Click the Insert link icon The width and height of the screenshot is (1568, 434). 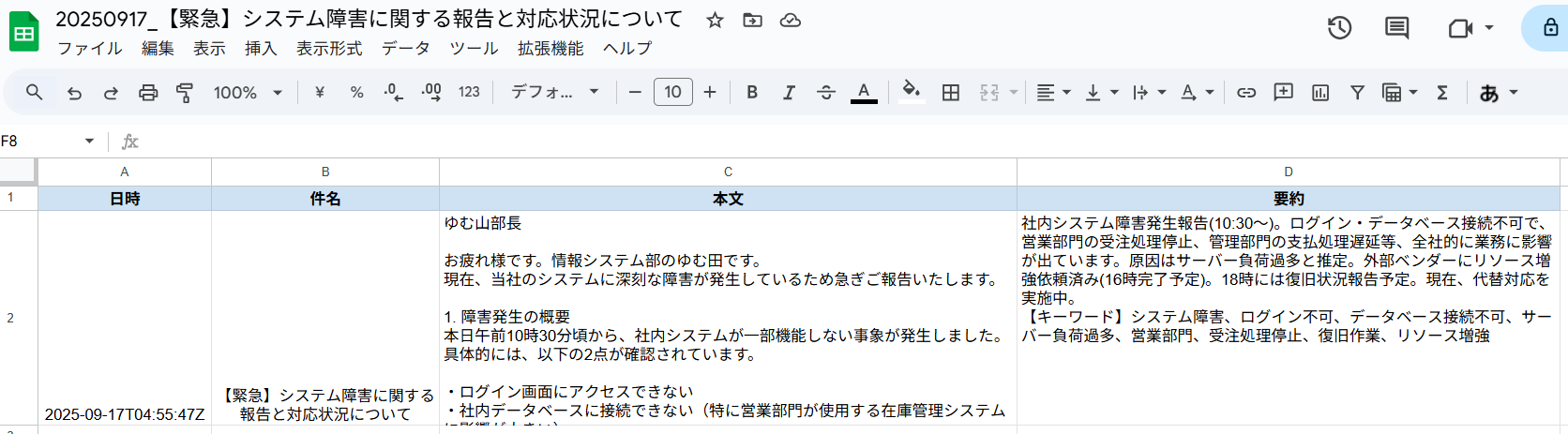[x=1246, y=92]
